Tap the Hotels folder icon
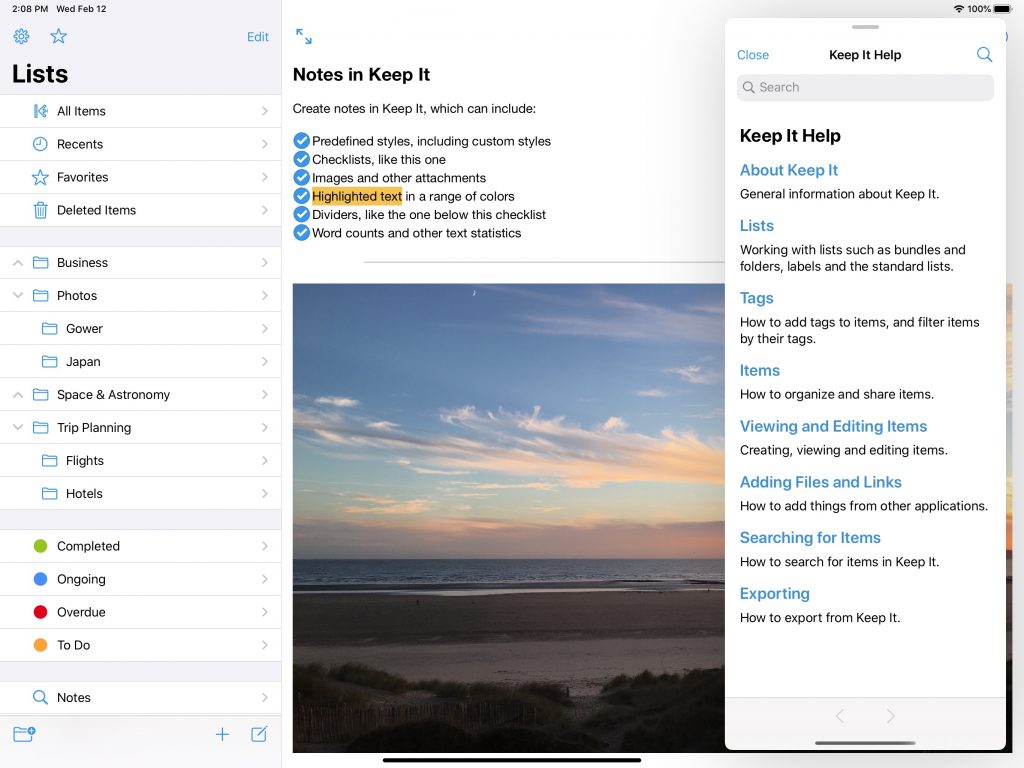The height and width of the screenshot is (768, 1024). click(50, 494)
